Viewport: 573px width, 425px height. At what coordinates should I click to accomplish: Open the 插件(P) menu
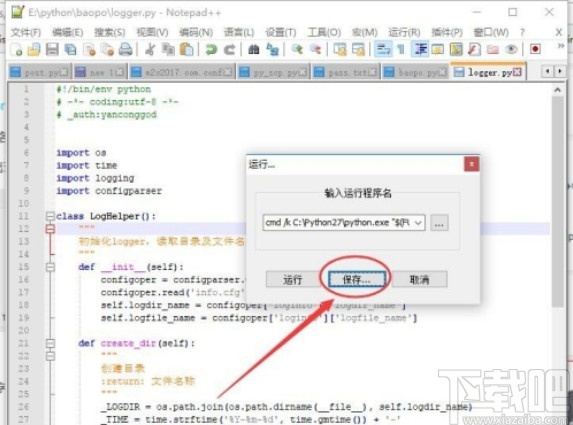[447, 33]
